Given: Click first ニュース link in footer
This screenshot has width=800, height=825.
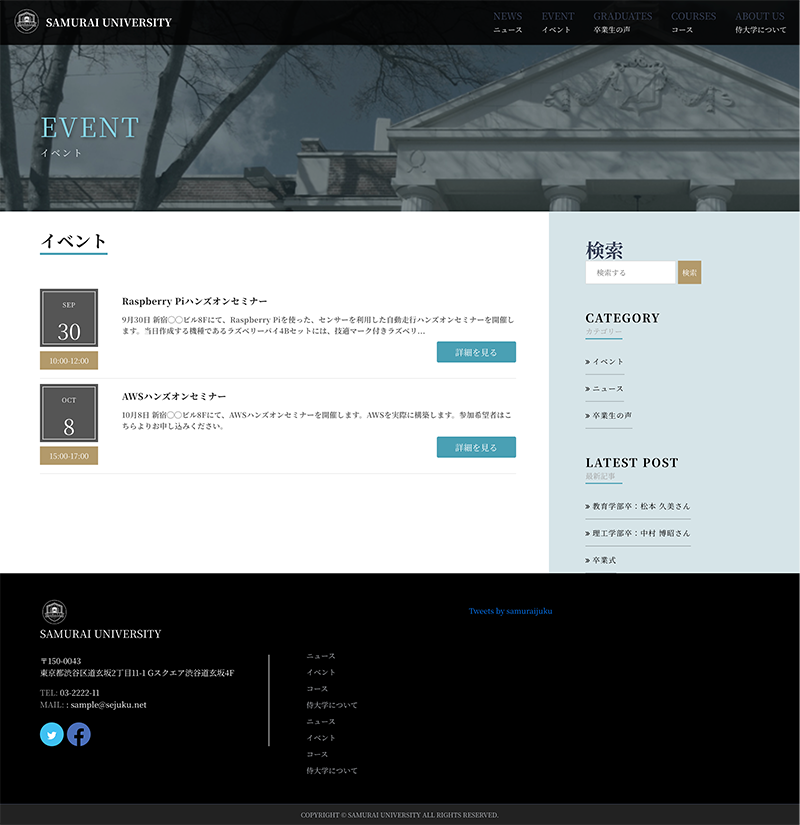Looking at the screenshot, I should (321, 656).
